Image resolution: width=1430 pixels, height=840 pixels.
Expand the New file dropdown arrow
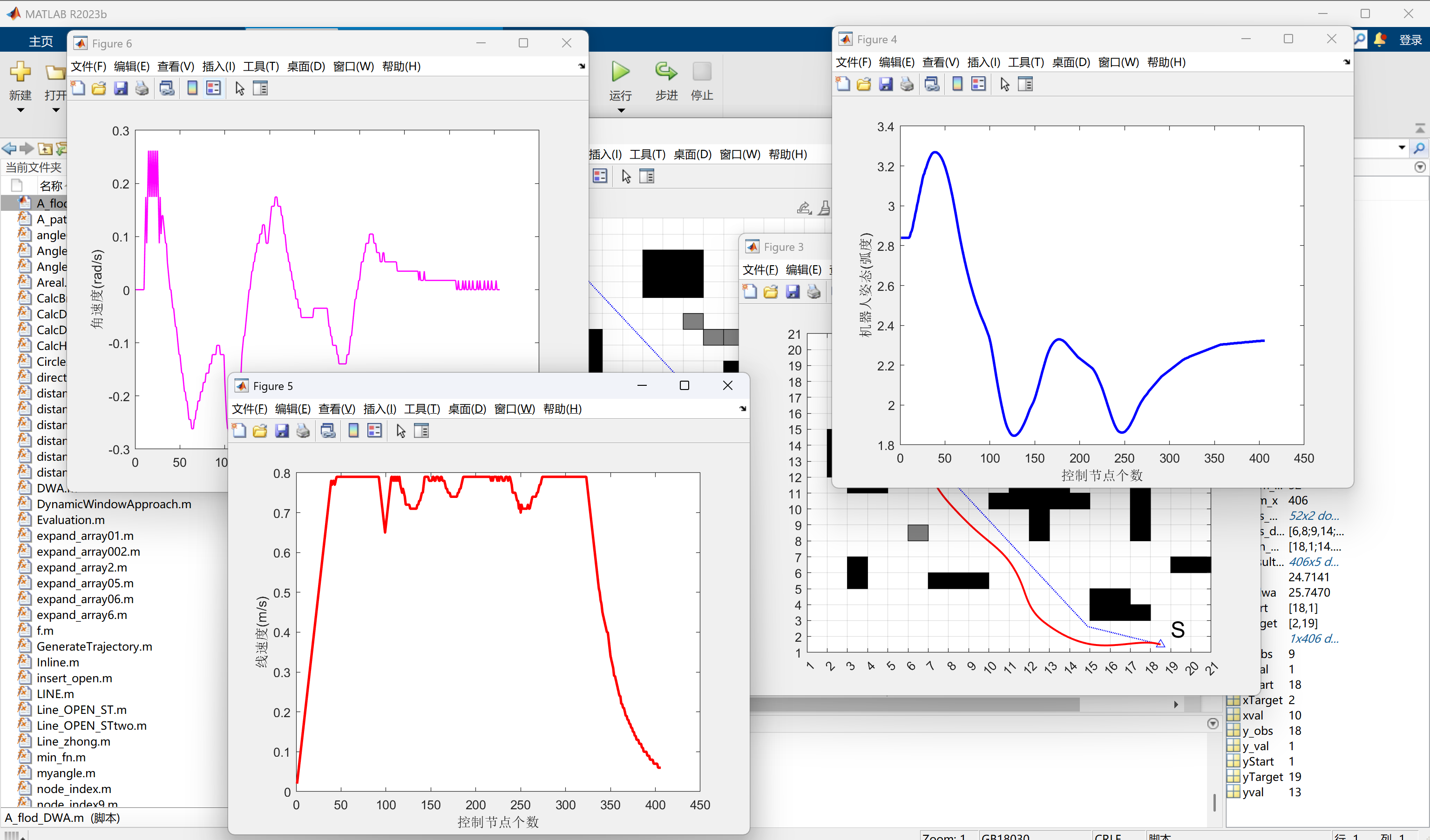point(20,111)
